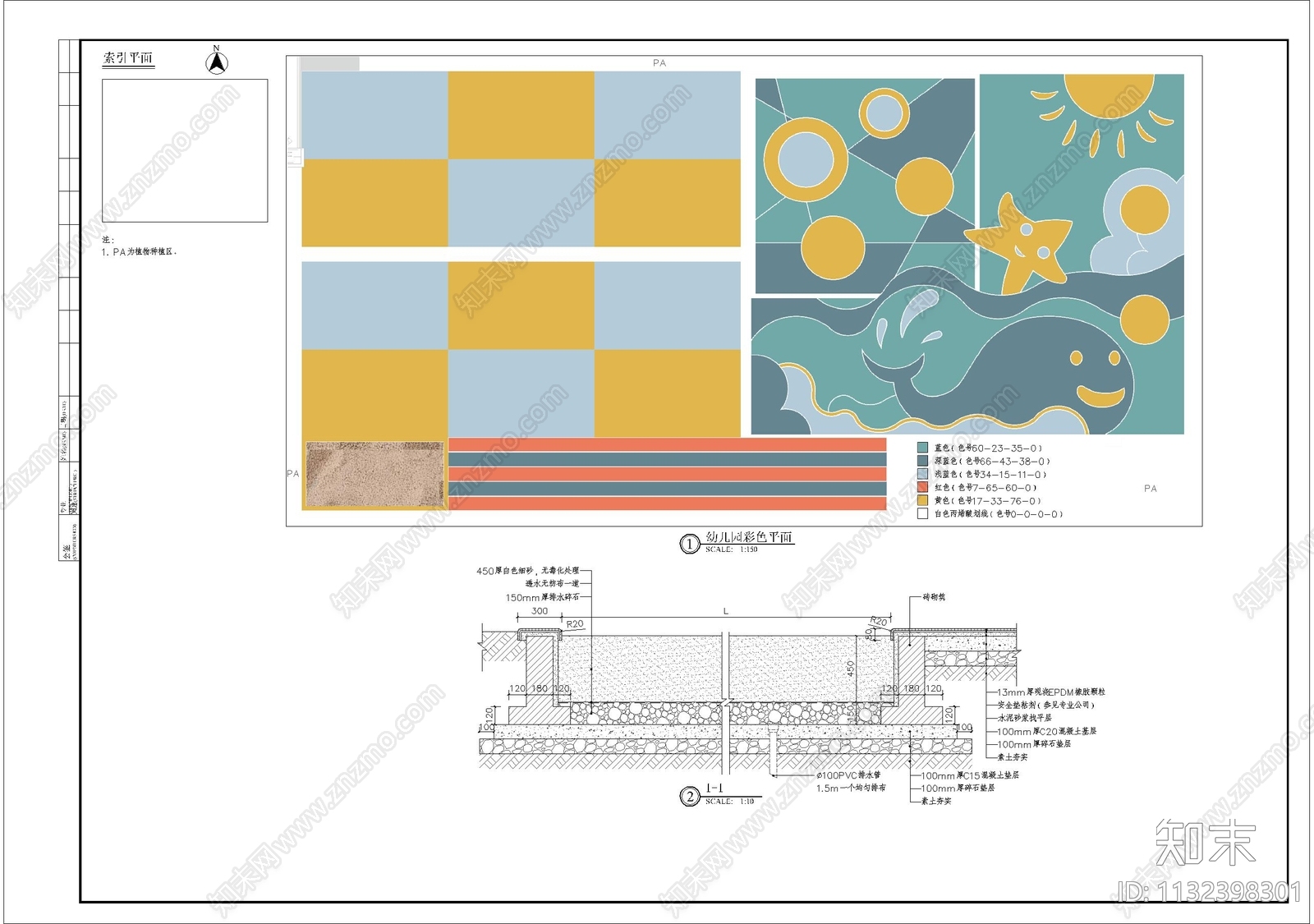
Task: Pick the light blue 34-15-11-0 legend swatch
Action: click(922, 474)
